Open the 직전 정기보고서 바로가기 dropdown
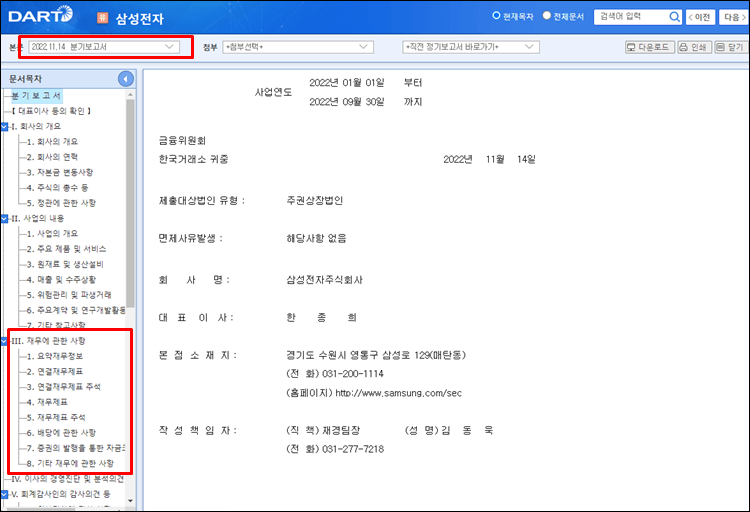This screenshot has height=512, width=750. coord(471,47)
